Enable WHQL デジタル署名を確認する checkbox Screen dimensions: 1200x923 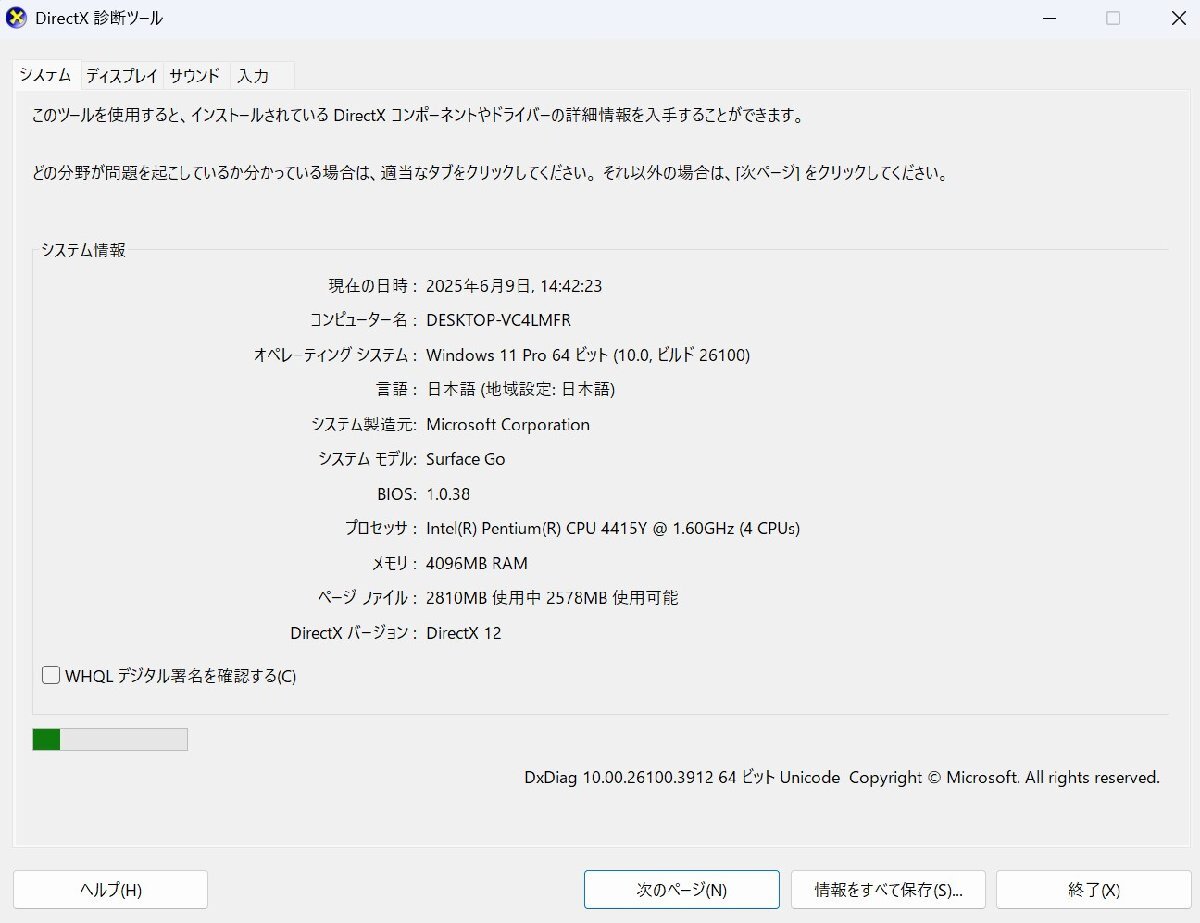(51, 676)
